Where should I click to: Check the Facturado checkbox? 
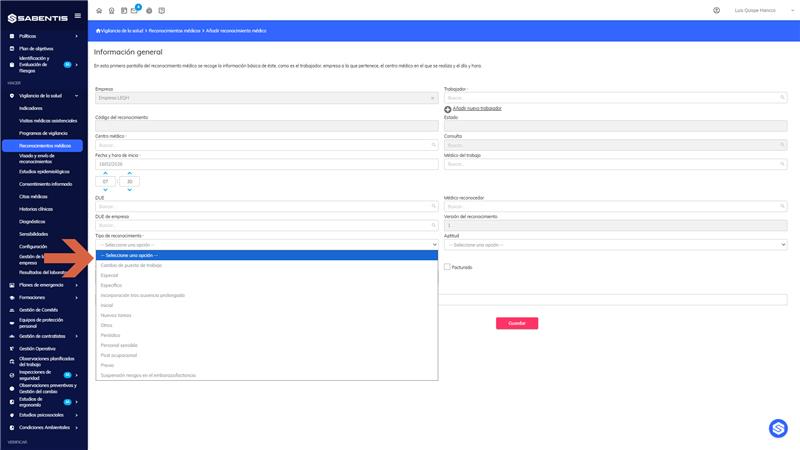(447, 267)
